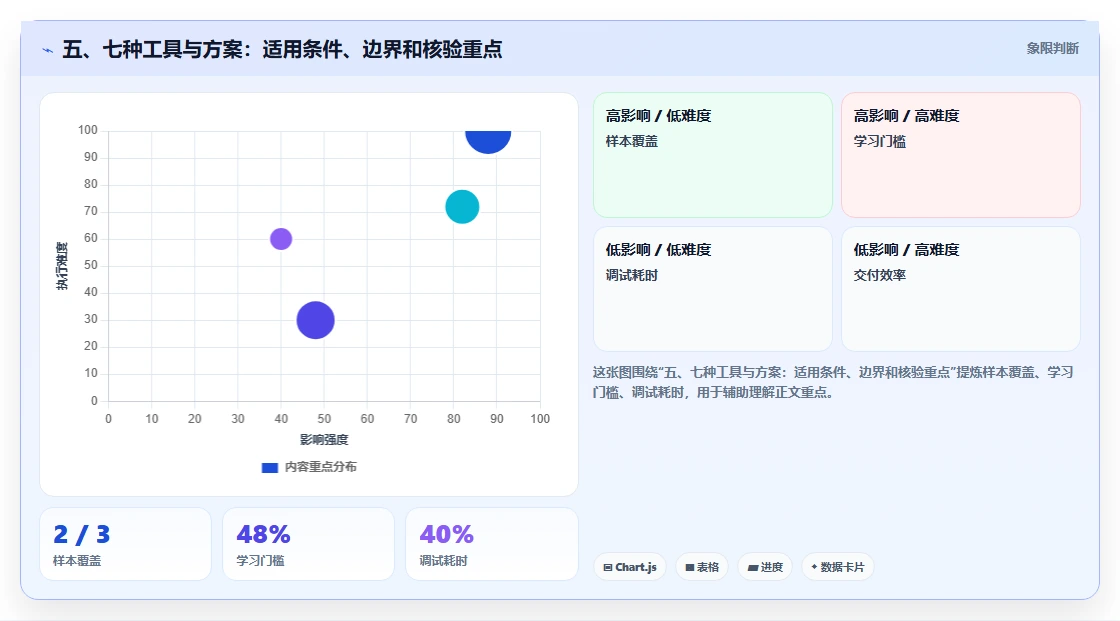Select the dark blue bubble at the chart's top edge

[x=488, y=141]
